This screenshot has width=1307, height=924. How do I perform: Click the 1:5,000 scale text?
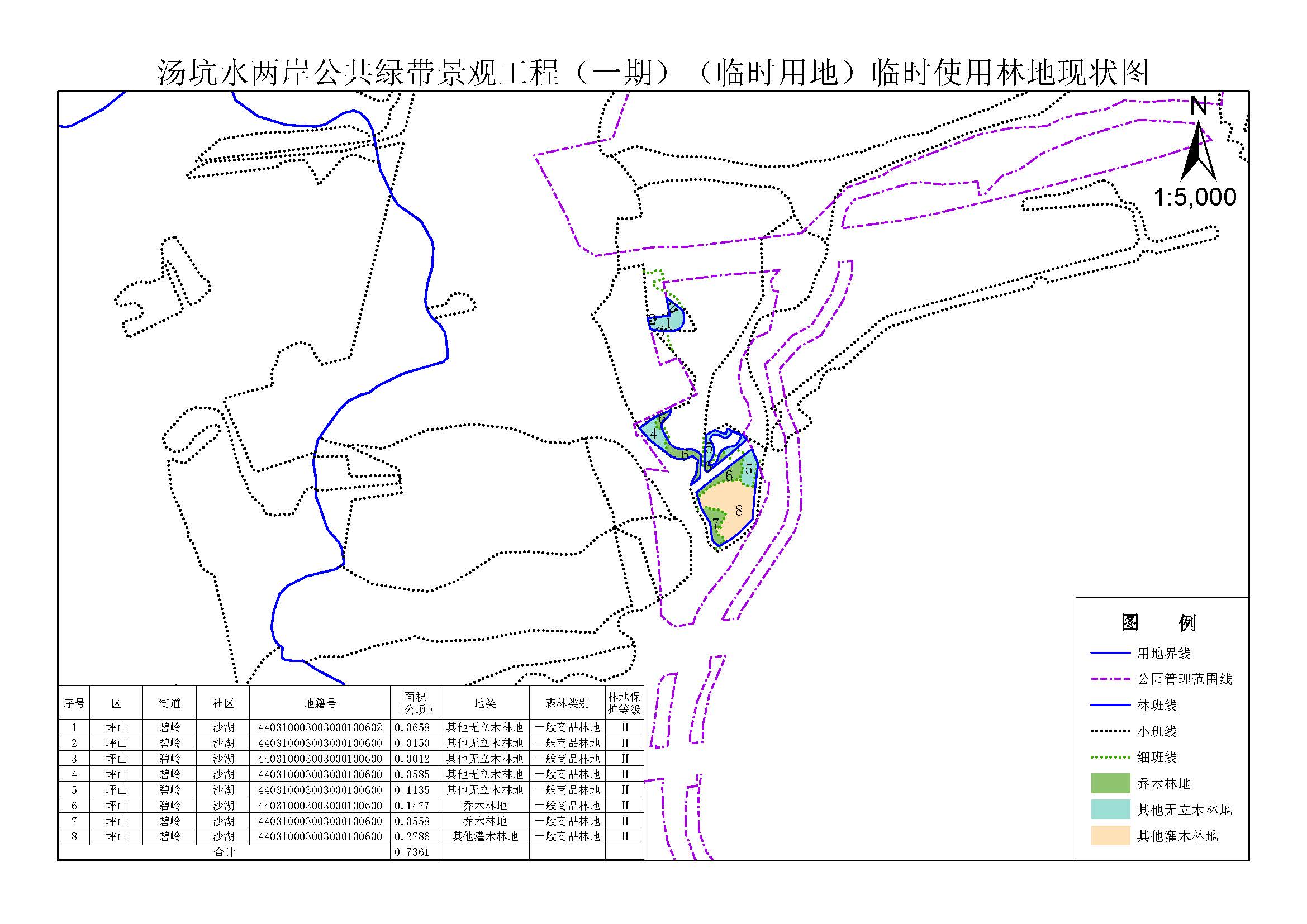(x=1194, y=197)
